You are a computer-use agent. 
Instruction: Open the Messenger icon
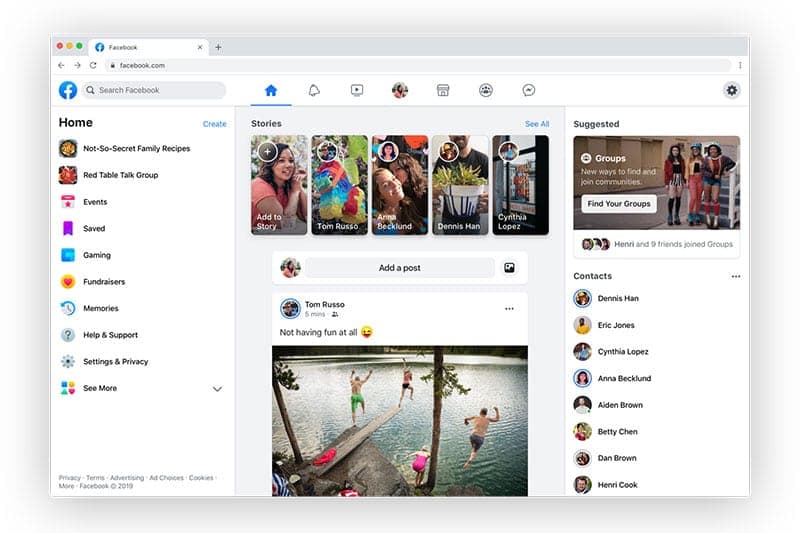coord(529,90)
